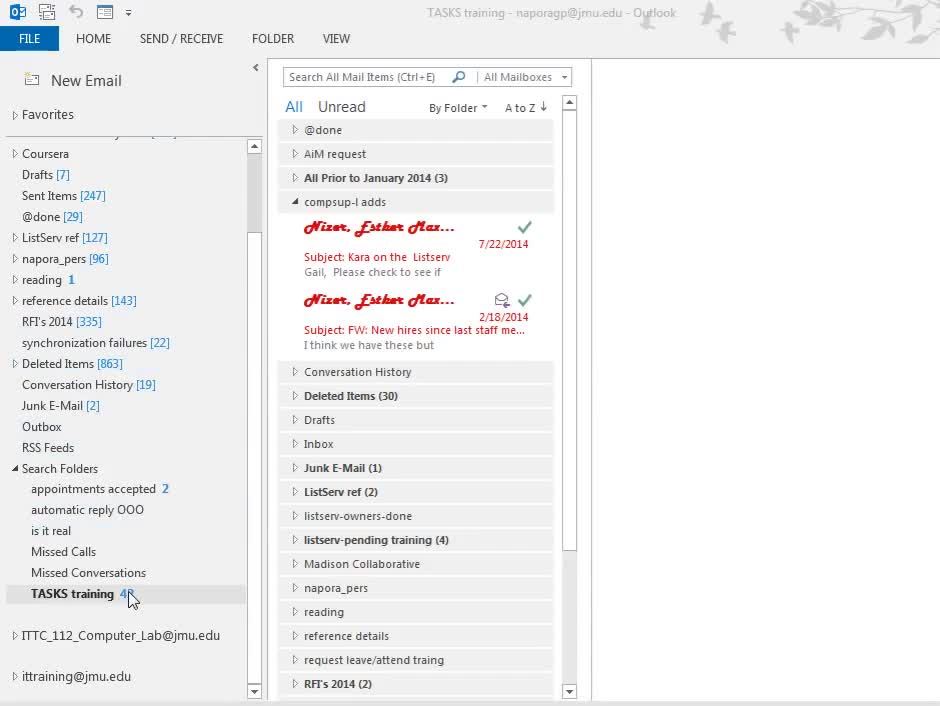Click message list scroll up arrow

tap(570, 103)
